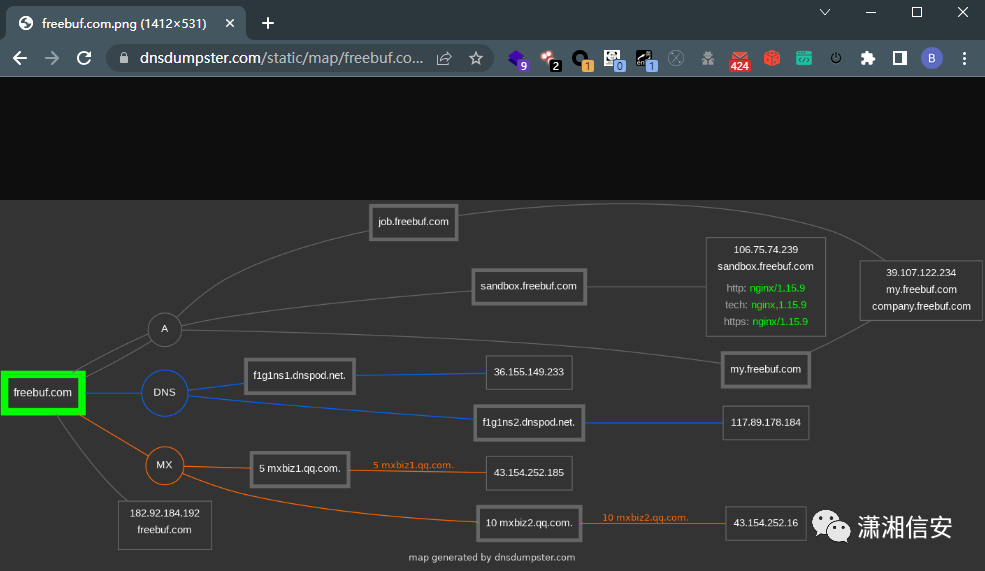
Task: Reload the dnsdumpster page
Action: point(84,58)
